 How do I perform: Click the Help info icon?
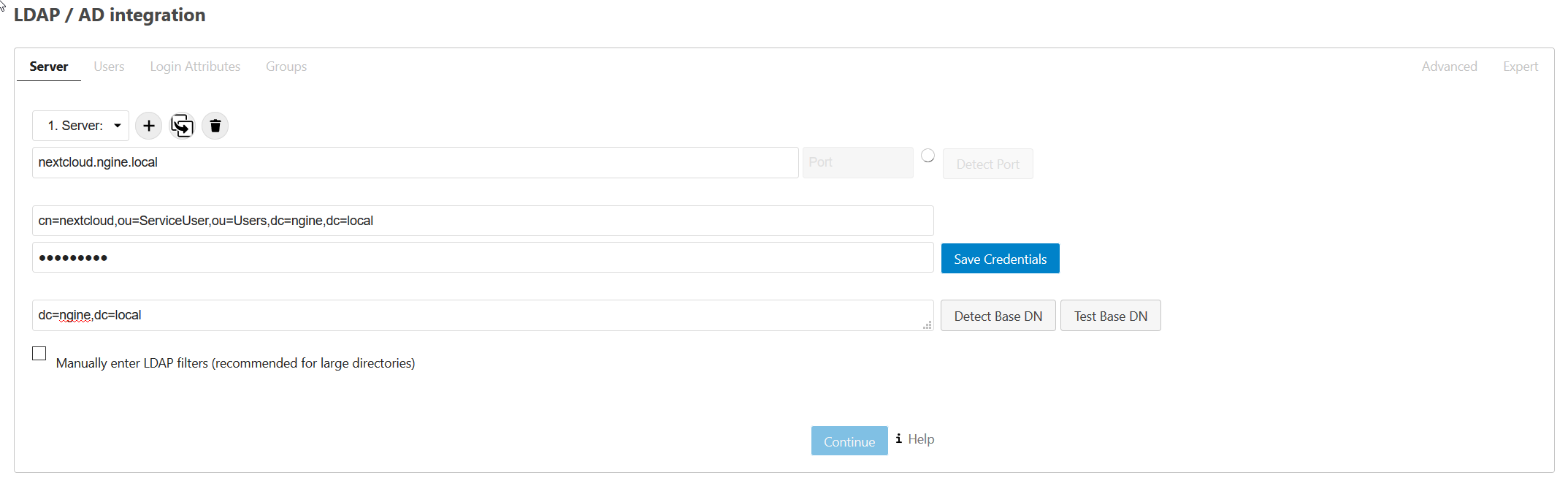pos(898,438)
